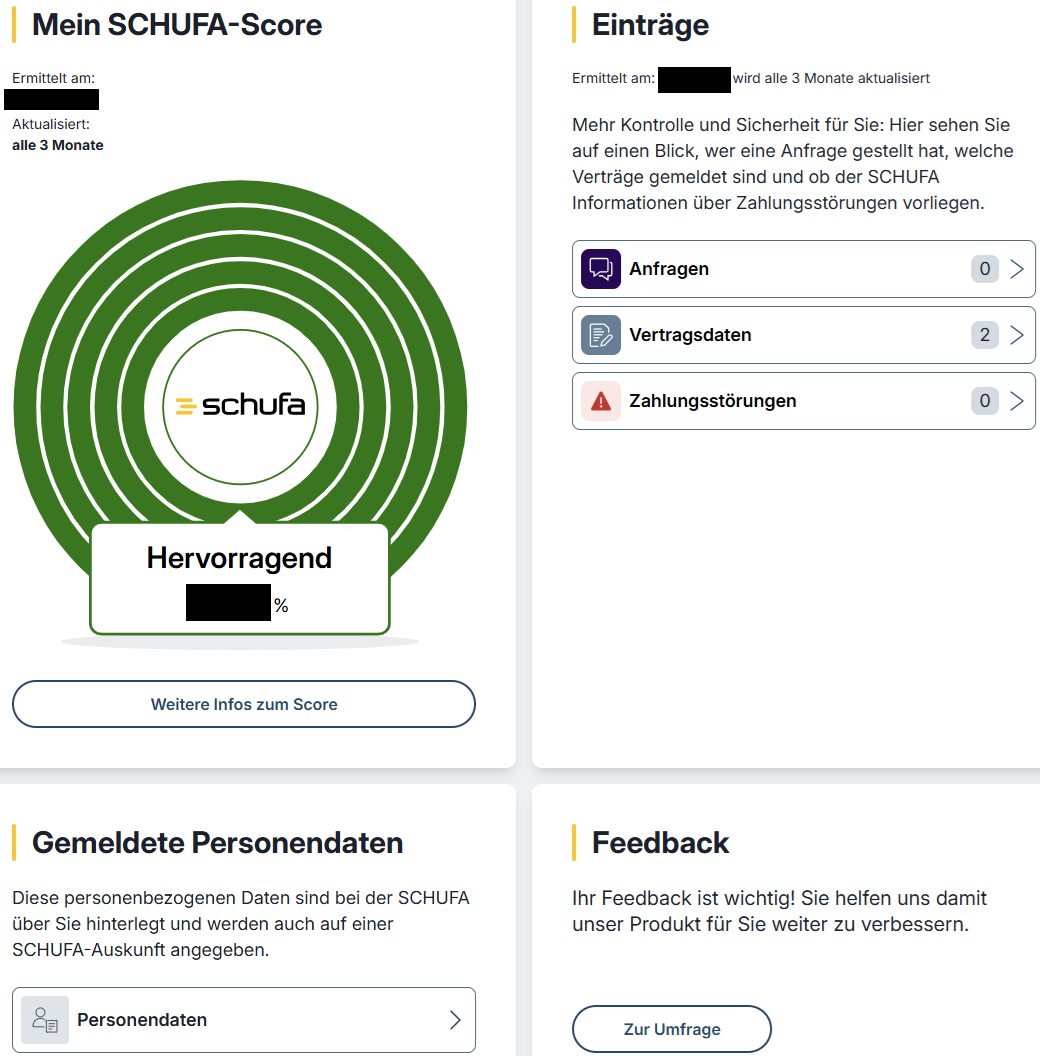Viewport: 1047px width, 1056px height.
Task: Click the Personendaten person icon
Action: click(x=45, y=1020)
